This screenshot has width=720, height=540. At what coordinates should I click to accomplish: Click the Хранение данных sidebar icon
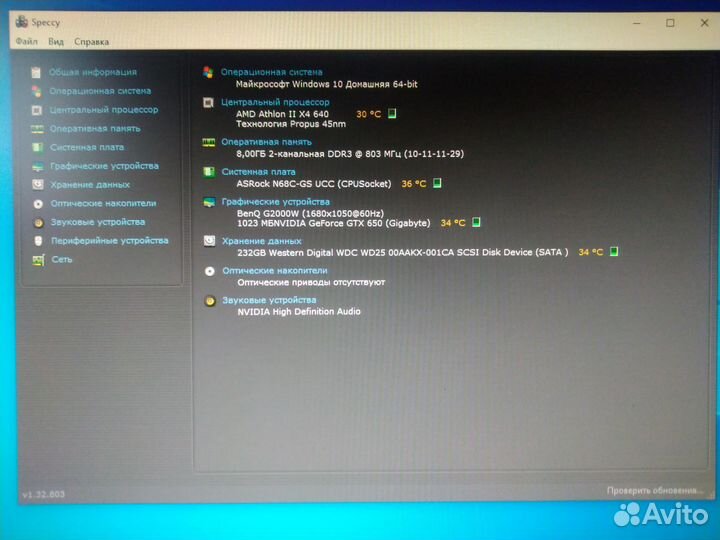pyautogui.click(x=38, y=185)
